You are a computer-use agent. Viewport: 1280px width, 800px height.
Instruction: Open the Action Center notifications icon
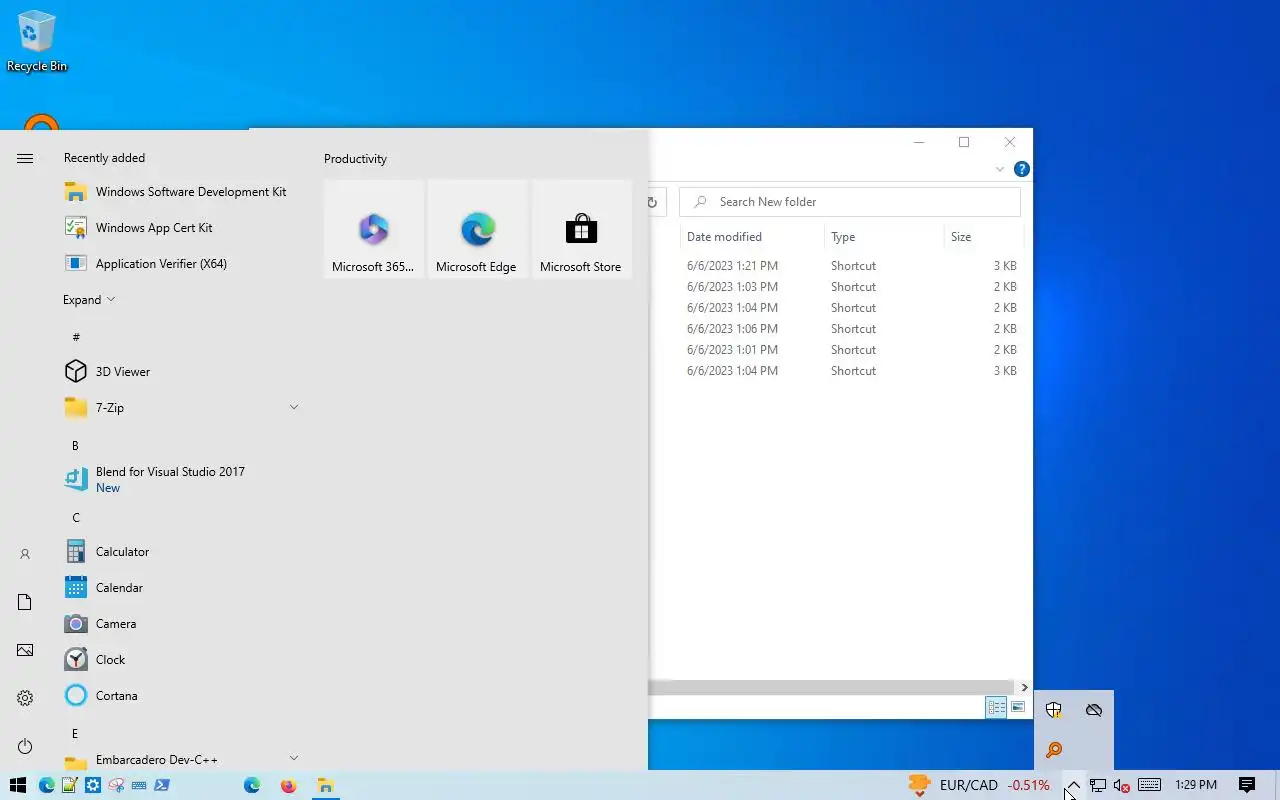pos(1247,785)
